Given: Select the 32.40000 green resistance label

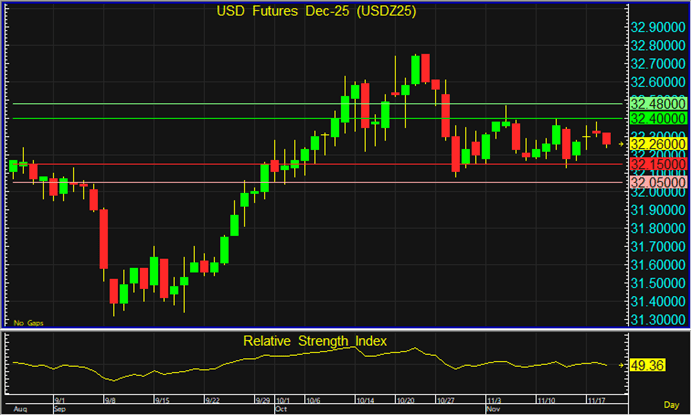Looking at the screenshot, I should click(x=657, y=119).
